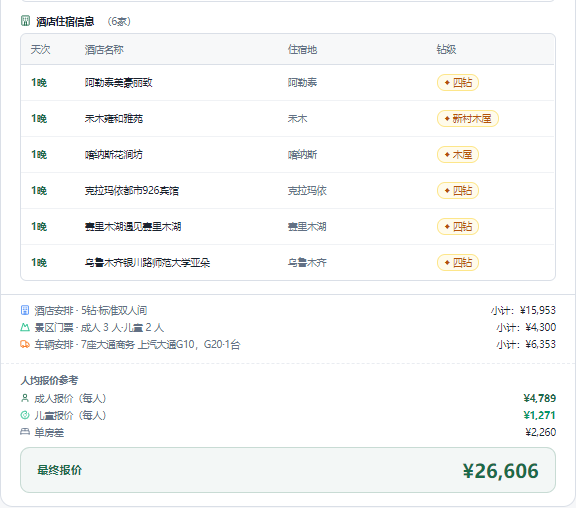Select hotel name 阿勒泰美豪丽致
This screenshot has height=508, width=576.
(x=118, y=82)
